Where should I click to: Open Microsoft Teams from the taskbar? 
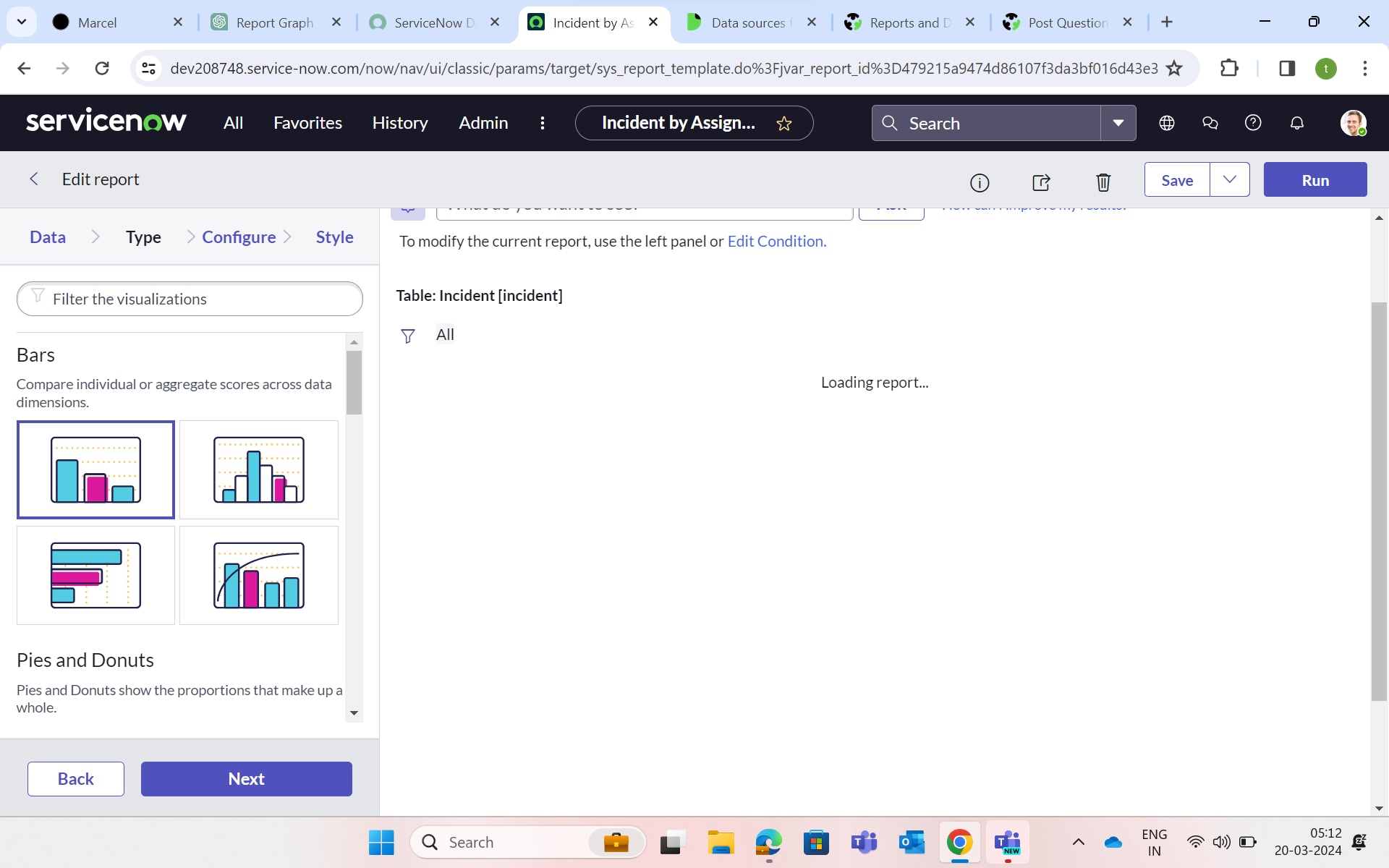click(x=863, y=842)
